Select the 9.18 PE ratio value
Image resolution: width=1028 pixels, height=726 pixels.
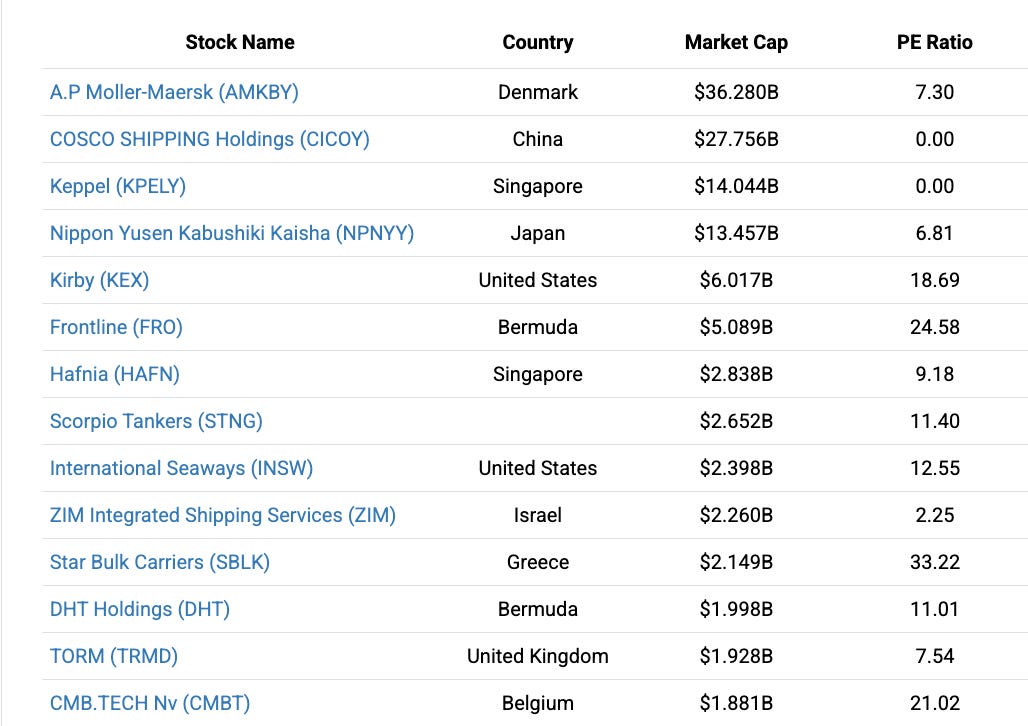click(934, 374)
